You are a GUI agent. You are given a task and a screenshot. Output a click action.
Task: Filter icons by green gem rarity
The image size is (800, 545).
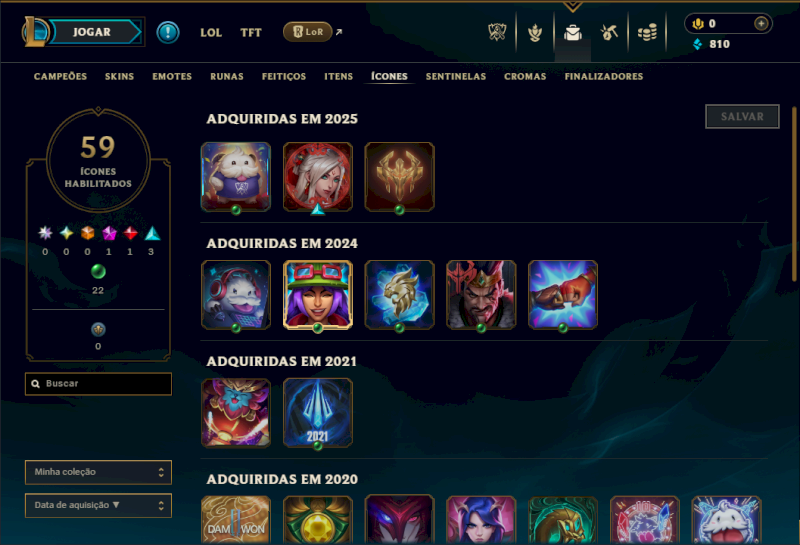pyautogui.click(x=98, y=271)
